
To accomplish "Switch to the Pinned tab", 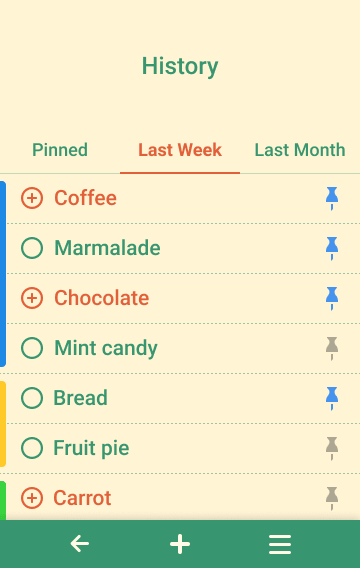I will (x=60, y=150).
